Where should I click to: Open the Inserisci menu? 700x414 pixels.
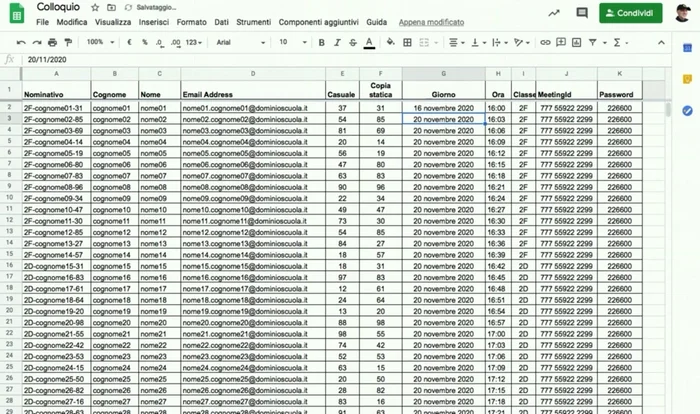click(154, 22)
